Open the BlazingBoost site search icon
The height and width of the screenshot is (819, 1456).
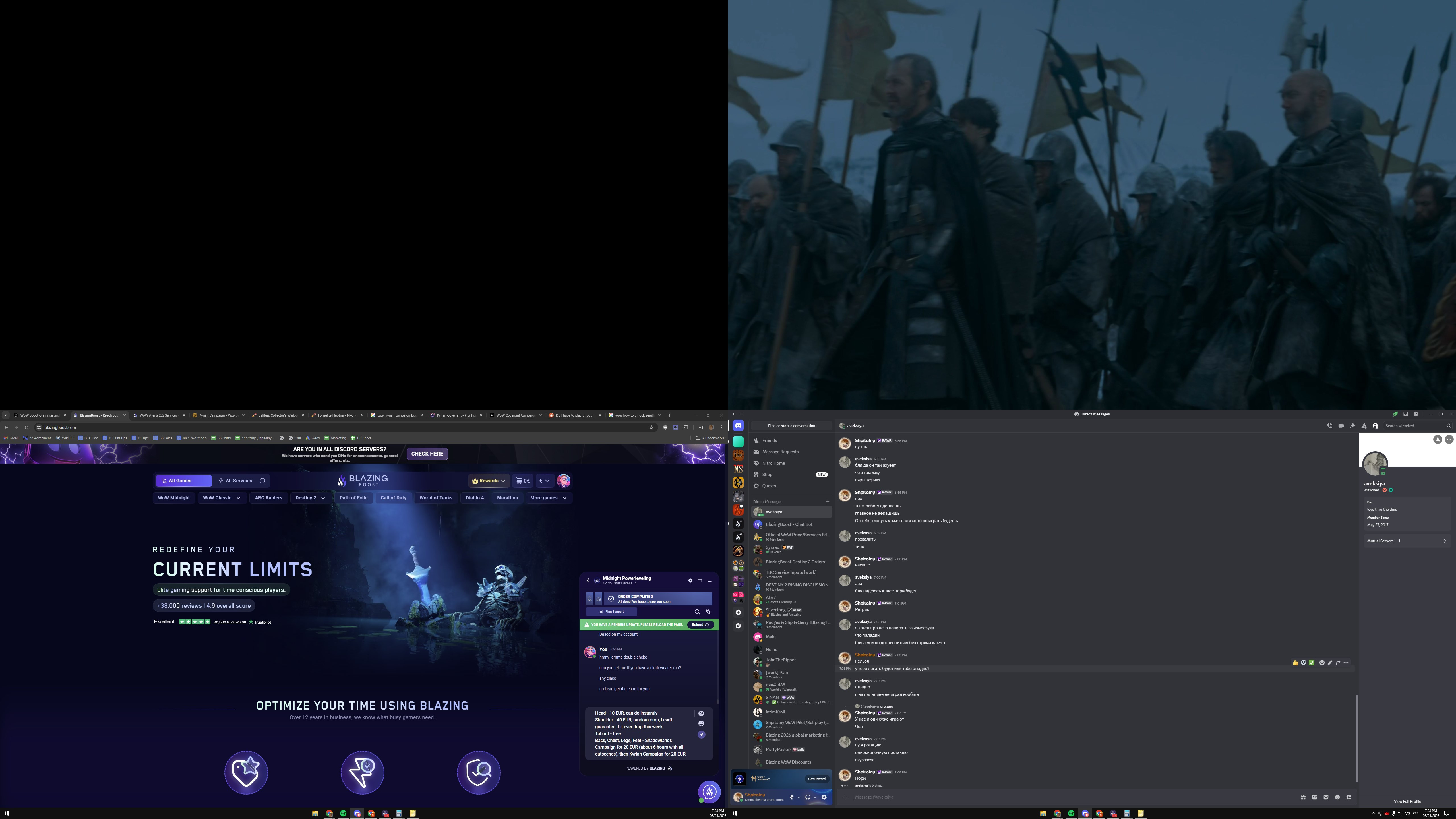pyautogui.click(x=262, y=481)
